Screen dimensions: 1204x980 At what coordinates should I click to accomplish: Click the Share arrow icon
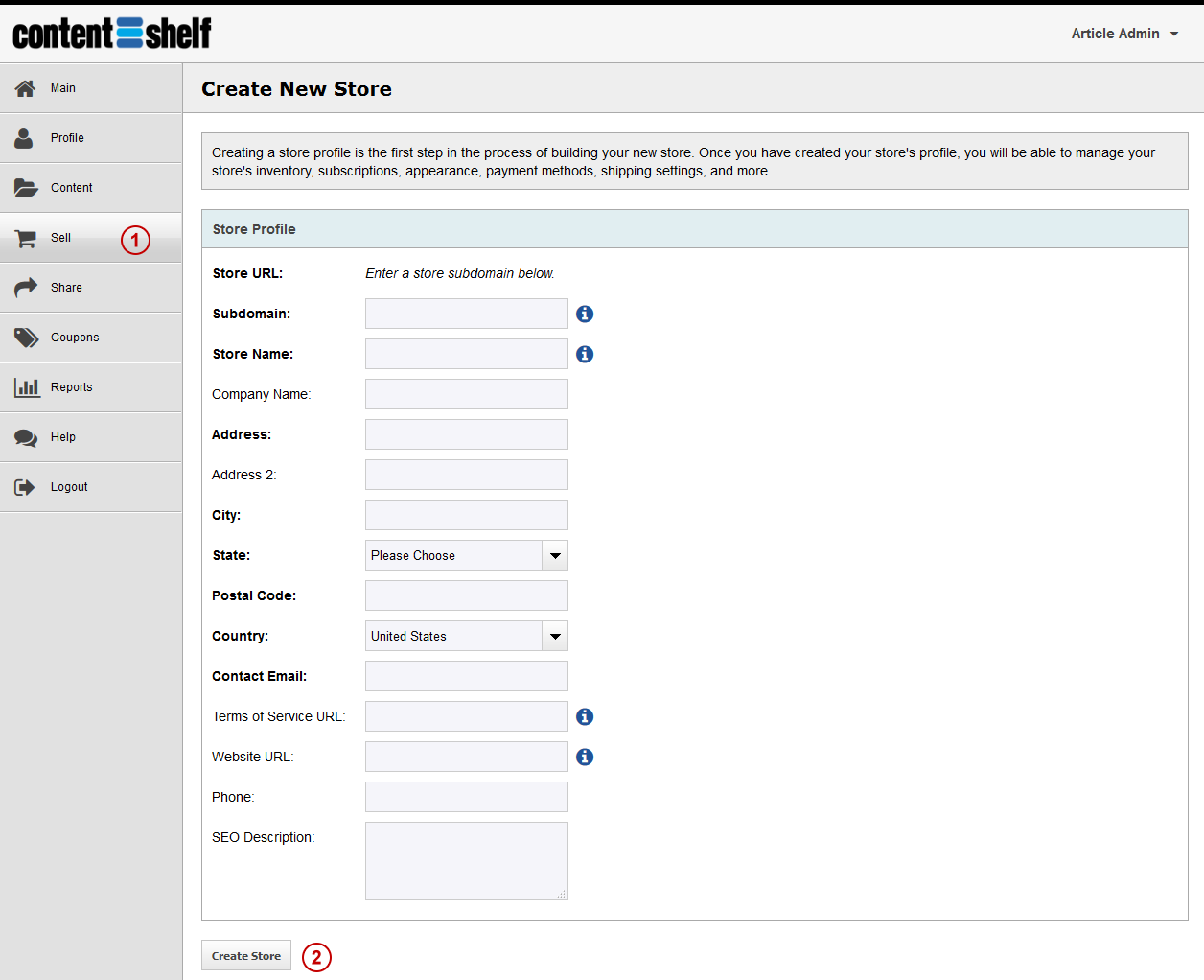(x=26, y=288)
